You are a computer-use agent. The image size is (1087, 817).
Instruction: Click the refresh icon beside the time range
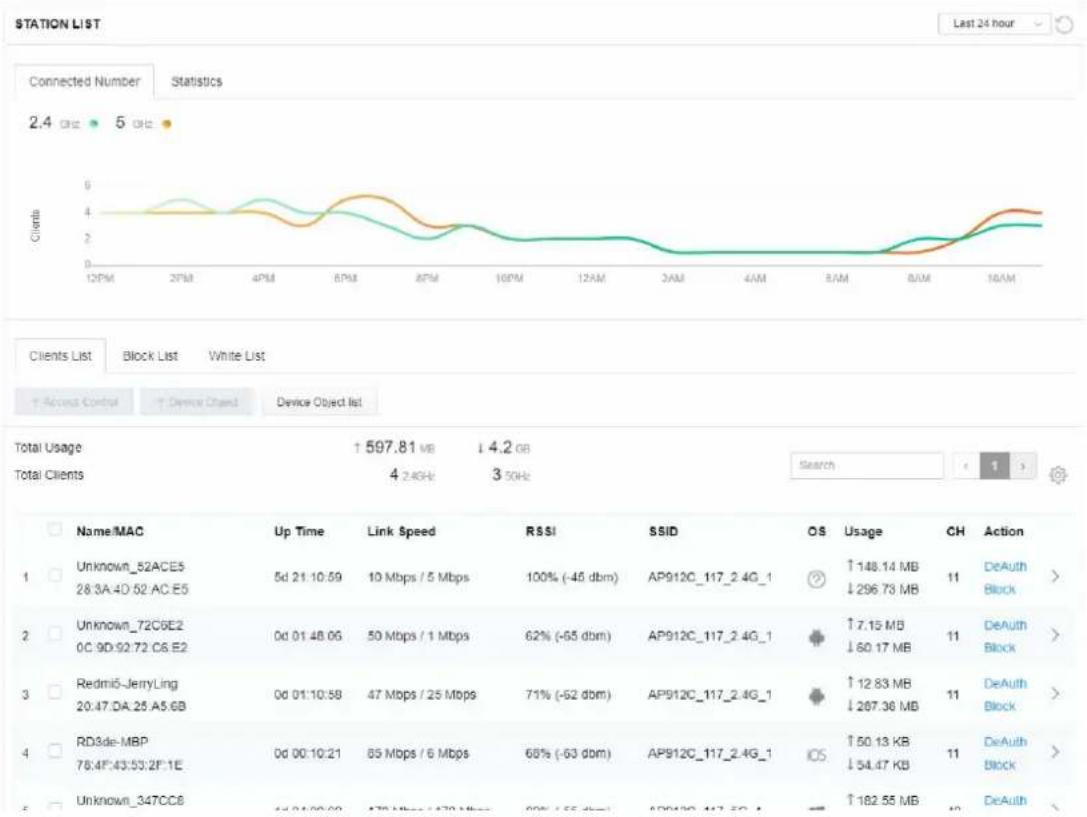tap(1064, 25)
